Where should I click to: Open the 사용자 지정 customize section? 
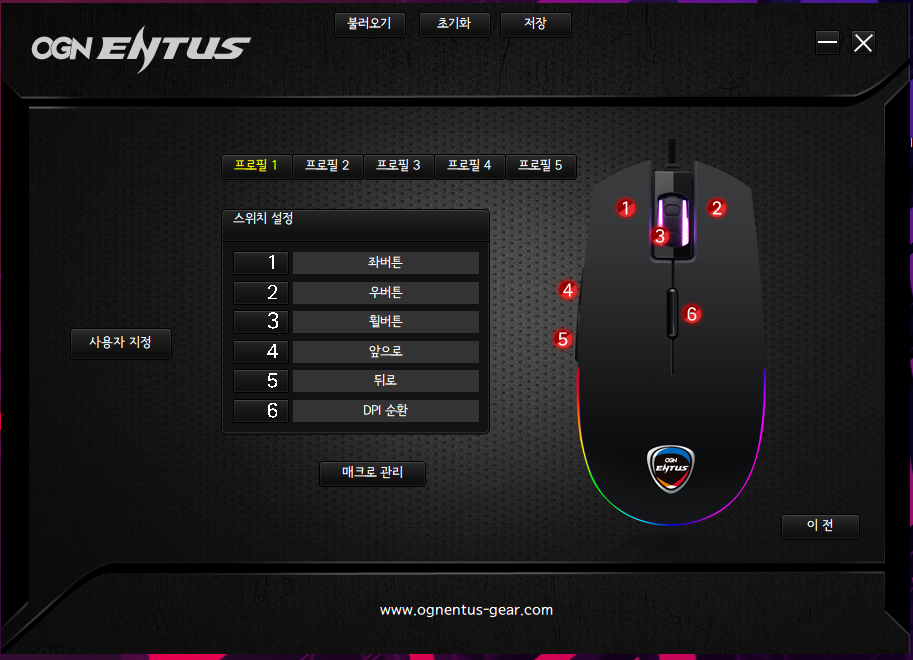(x=121, y=343)
